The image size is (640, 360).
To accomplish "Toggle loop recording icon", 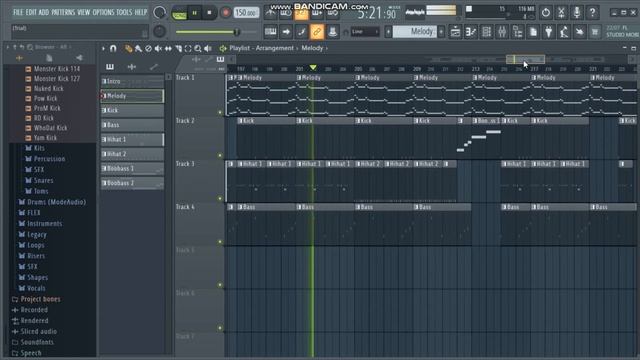I will point(333,13).
